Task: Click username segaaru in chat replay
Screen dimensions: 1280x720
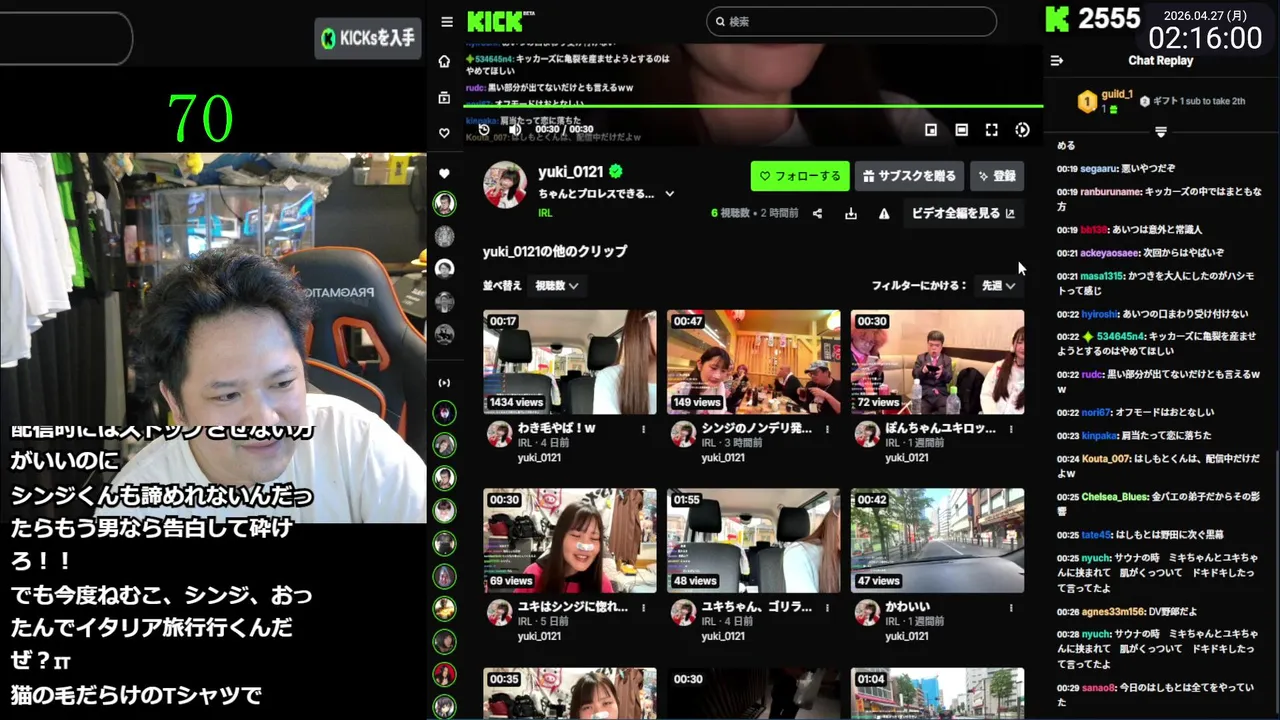Action: (1098, 169)
